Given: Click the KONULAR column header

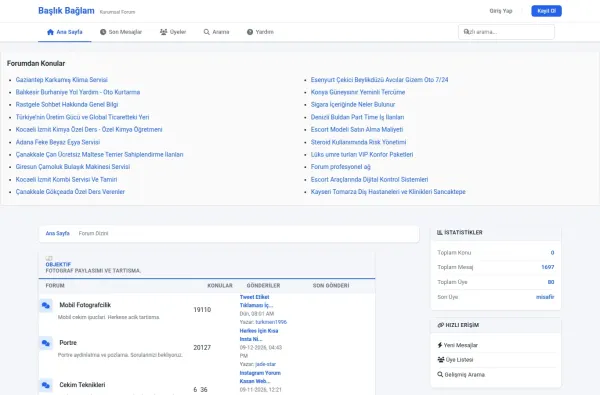Looking at the screenshot, I should click(x=220, y=286).
